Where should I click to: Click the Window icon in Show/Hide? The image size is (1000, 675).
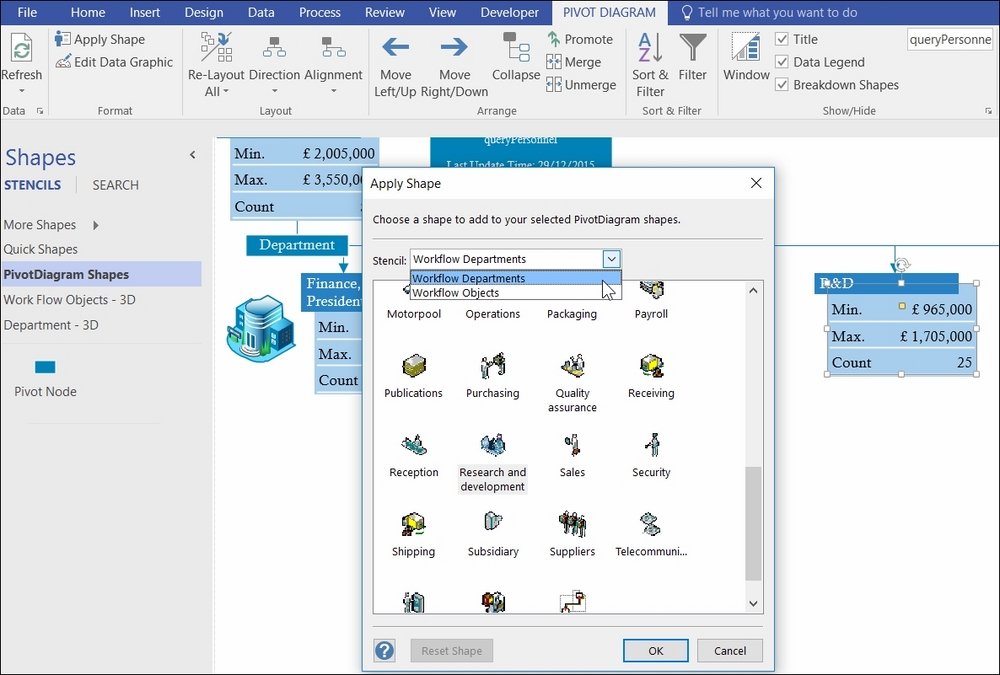[746, 48]
